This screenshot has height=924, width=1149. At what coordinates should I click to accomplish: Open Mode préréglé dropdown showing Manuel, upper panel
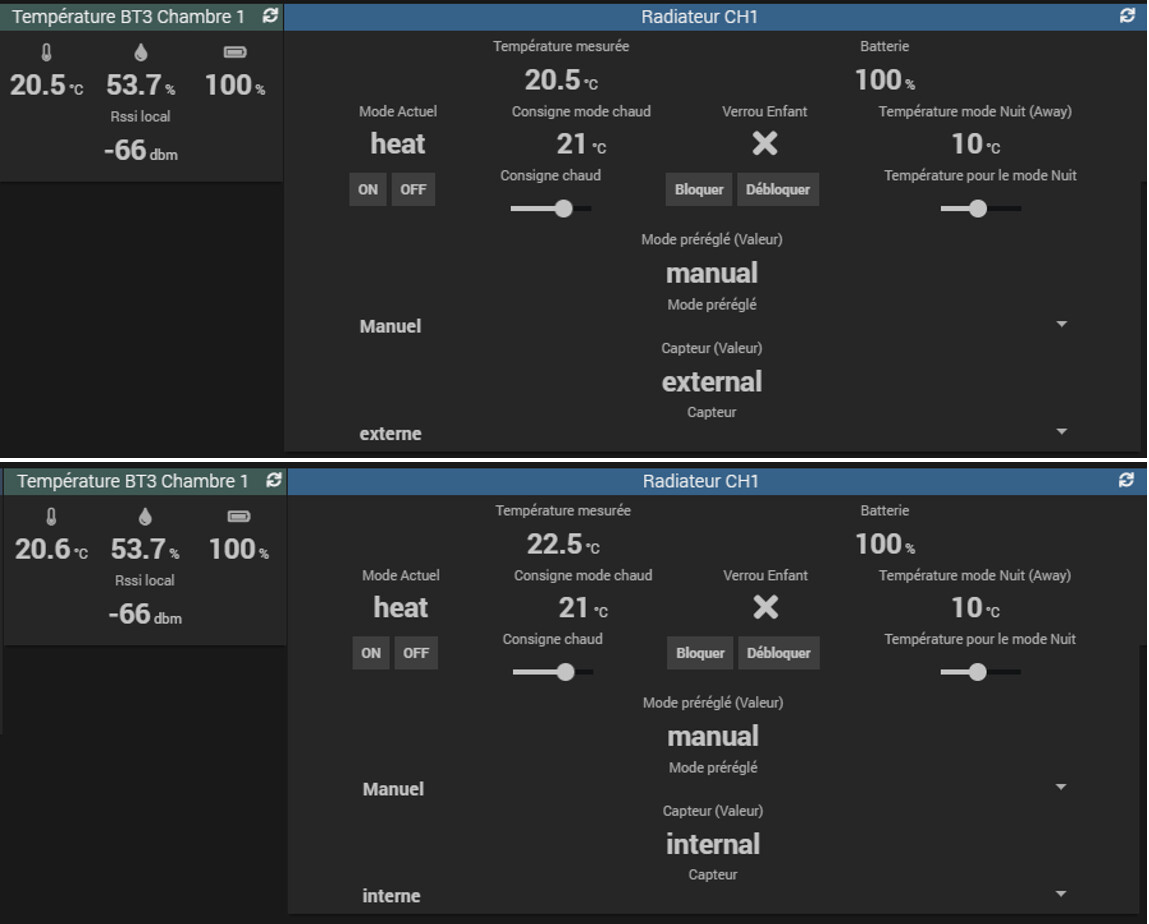click(712, 325)
